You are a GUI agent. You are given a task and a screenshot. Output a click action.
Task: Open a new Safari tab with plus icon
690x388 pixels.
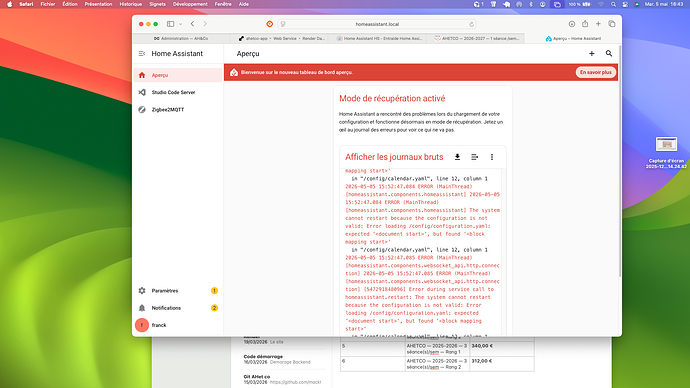coord(598,24)
